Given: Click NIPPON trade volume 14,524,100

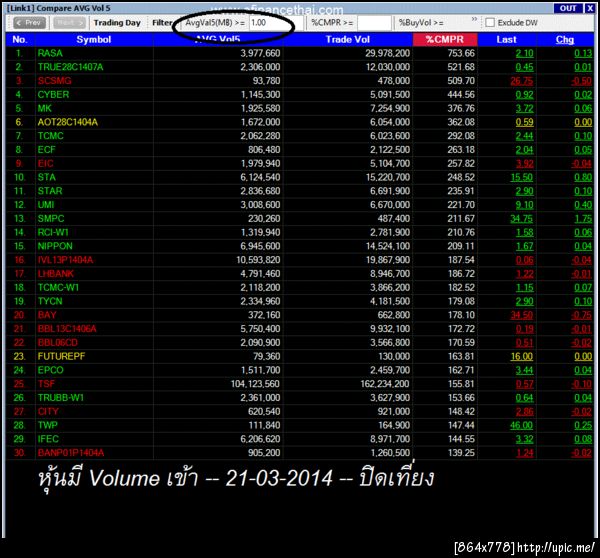Looking at the screenshot, I should click(x=388, y=246).
